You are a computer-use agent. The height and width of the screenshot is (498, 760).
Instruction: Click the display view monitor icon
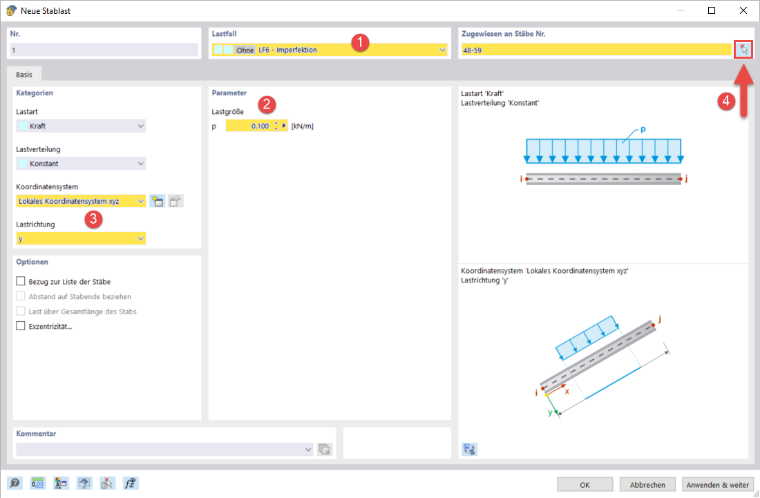(84, 483)
